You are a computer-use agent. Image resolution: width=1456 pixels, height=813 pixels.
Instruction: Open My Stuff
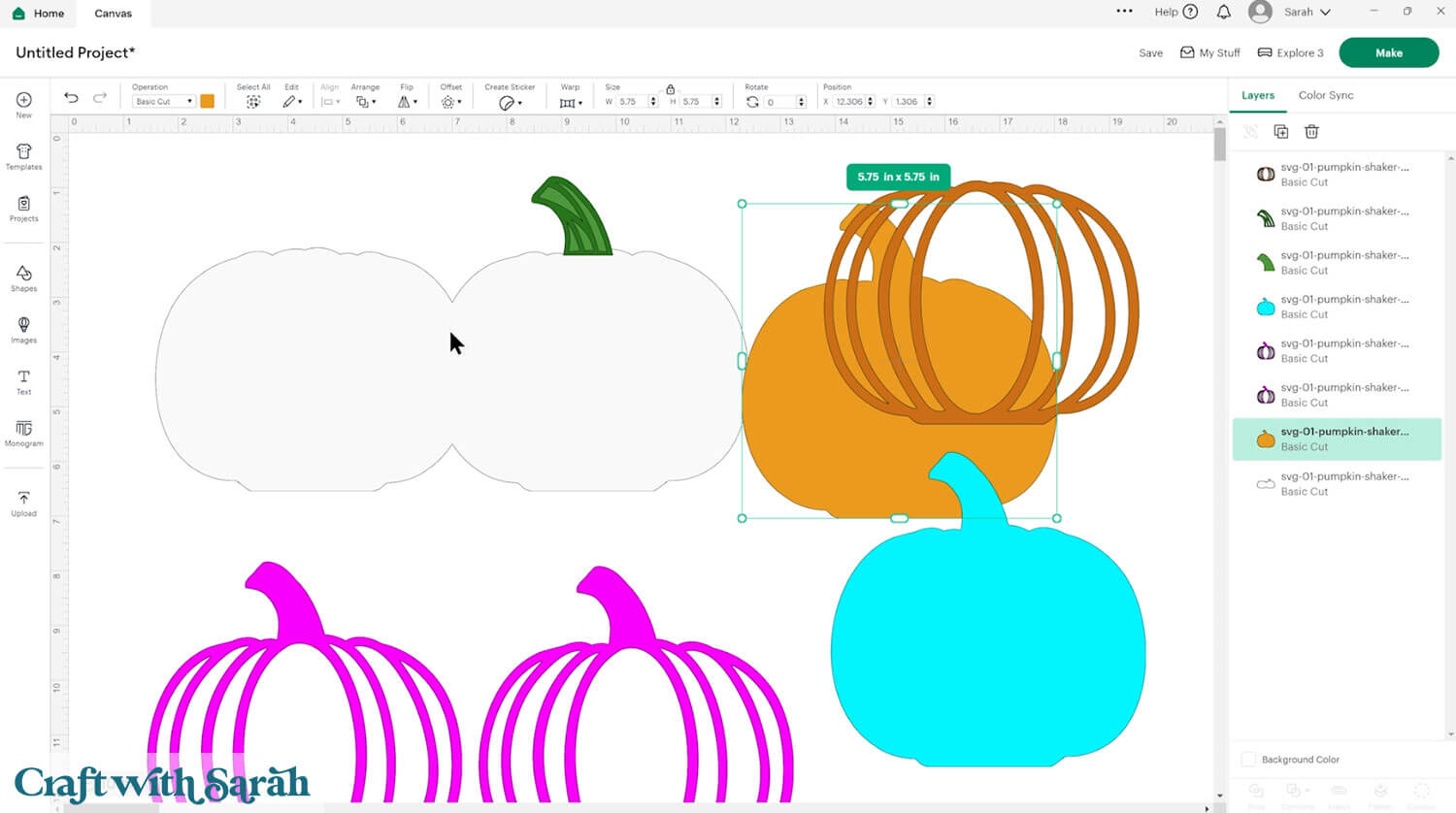(x=1210, y=52)
